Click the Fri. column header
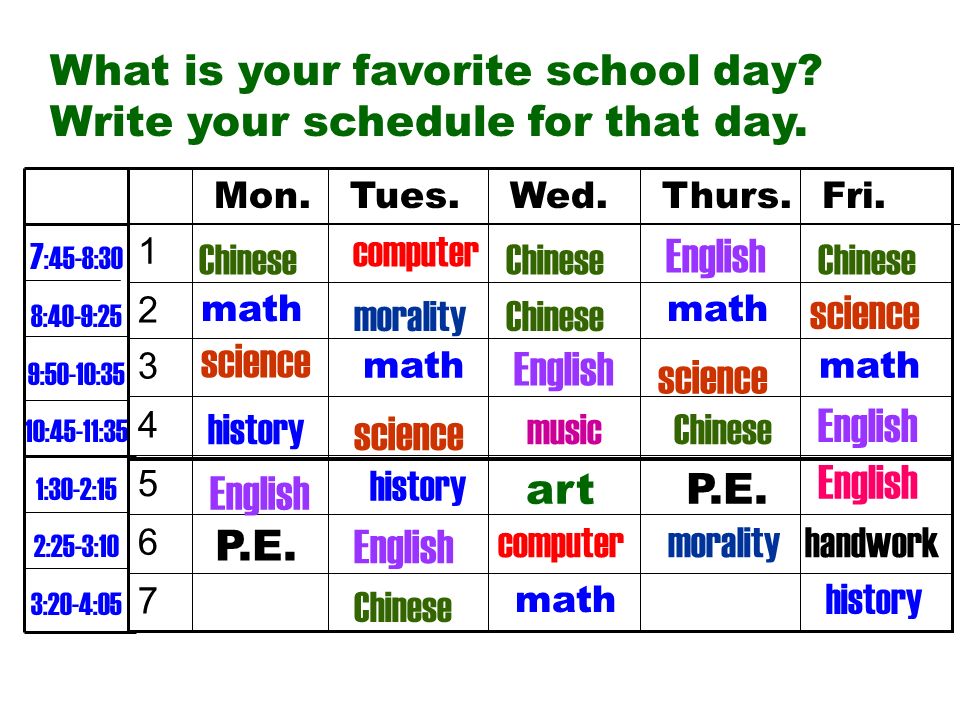Viewport: 960px width, 720px height. 853,196
